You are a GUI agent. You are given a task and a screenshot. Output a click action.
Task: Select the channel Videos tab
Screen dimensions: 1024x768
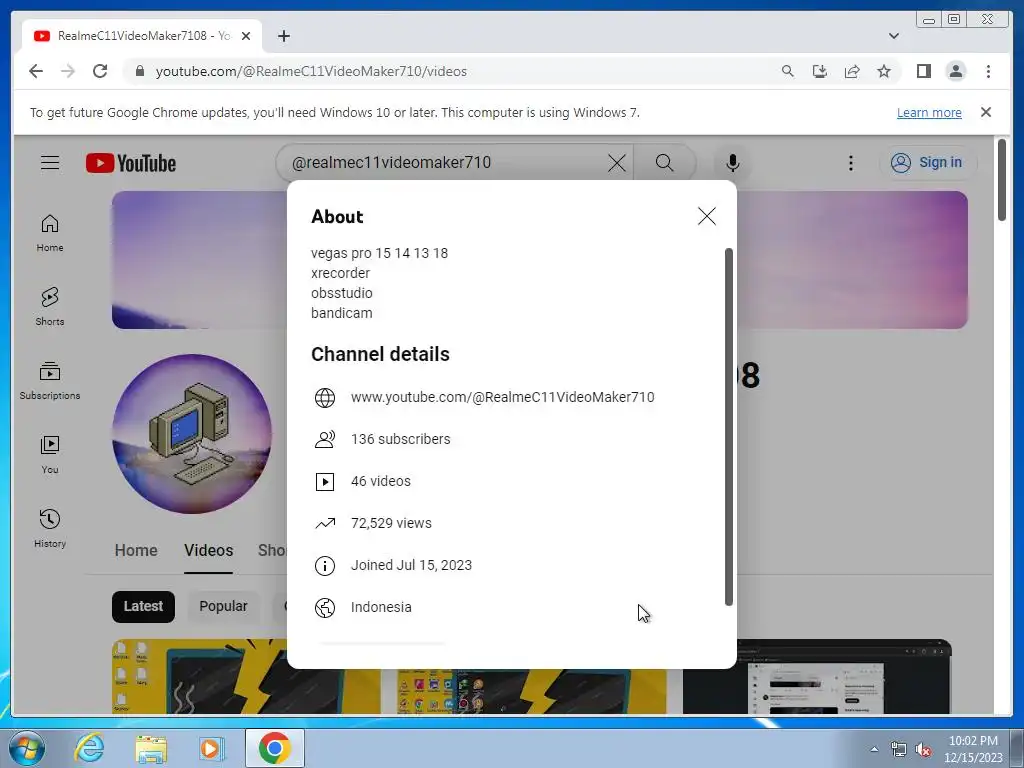point(208,551)
